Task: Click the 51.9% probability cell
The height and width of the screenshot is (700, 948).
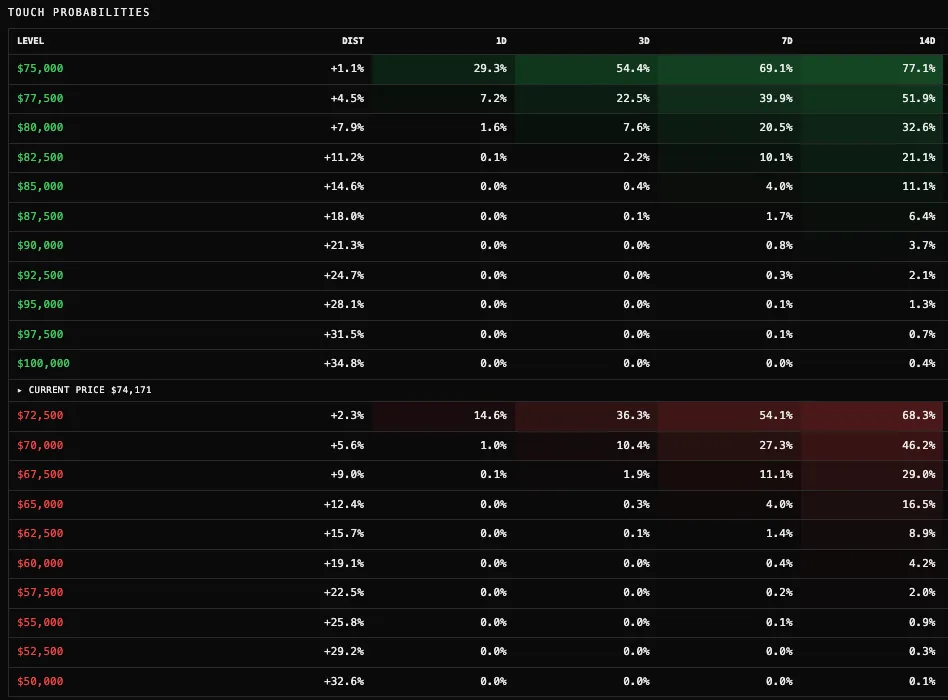Action: click(x=919, y=98)
